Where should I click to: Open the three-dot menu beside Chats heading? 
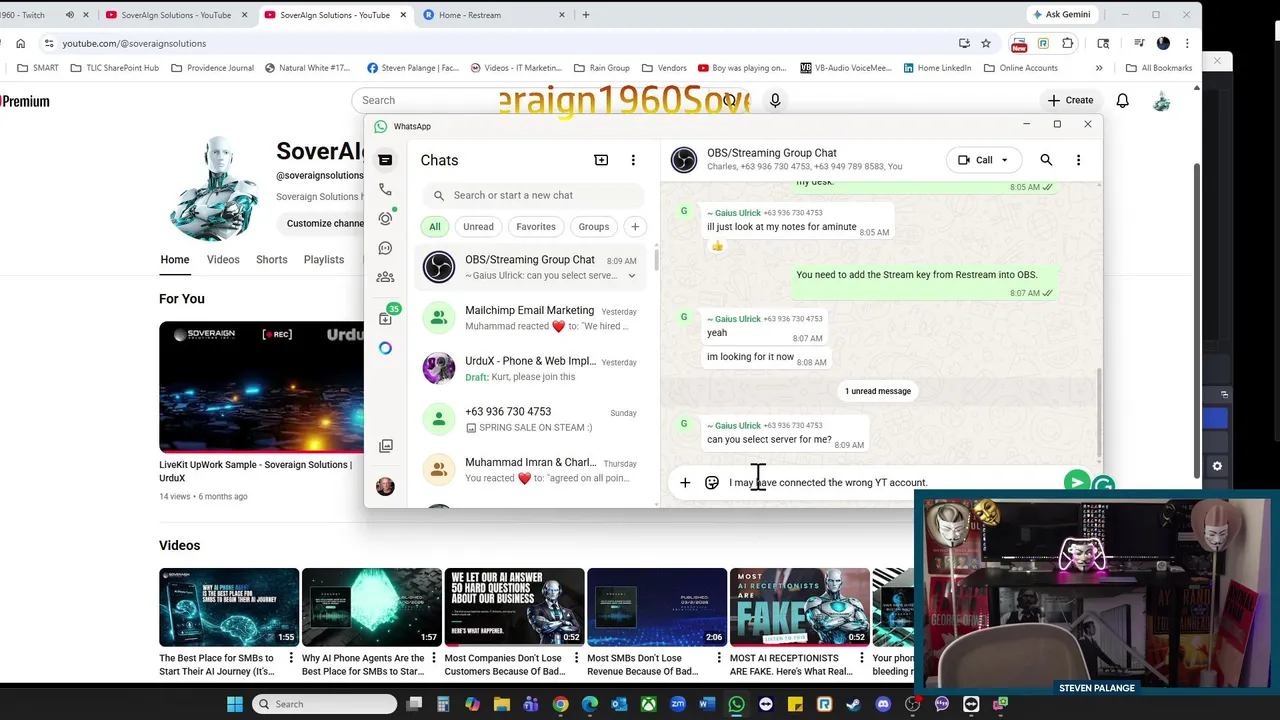(633, 160)
